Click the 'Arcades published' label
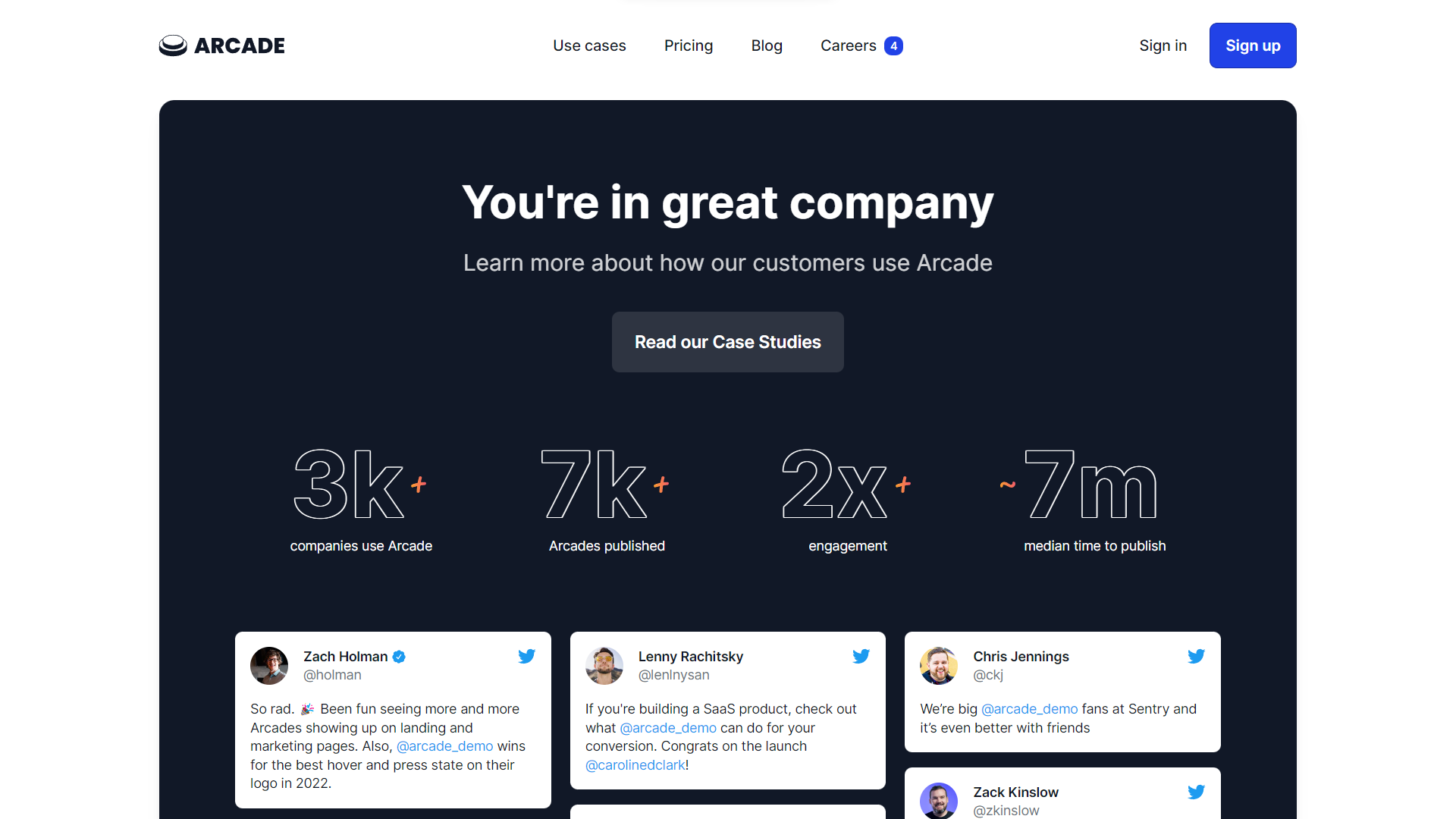Image resolution: width=1456 pixels, height=819 pixels. (x=607, y=546)
